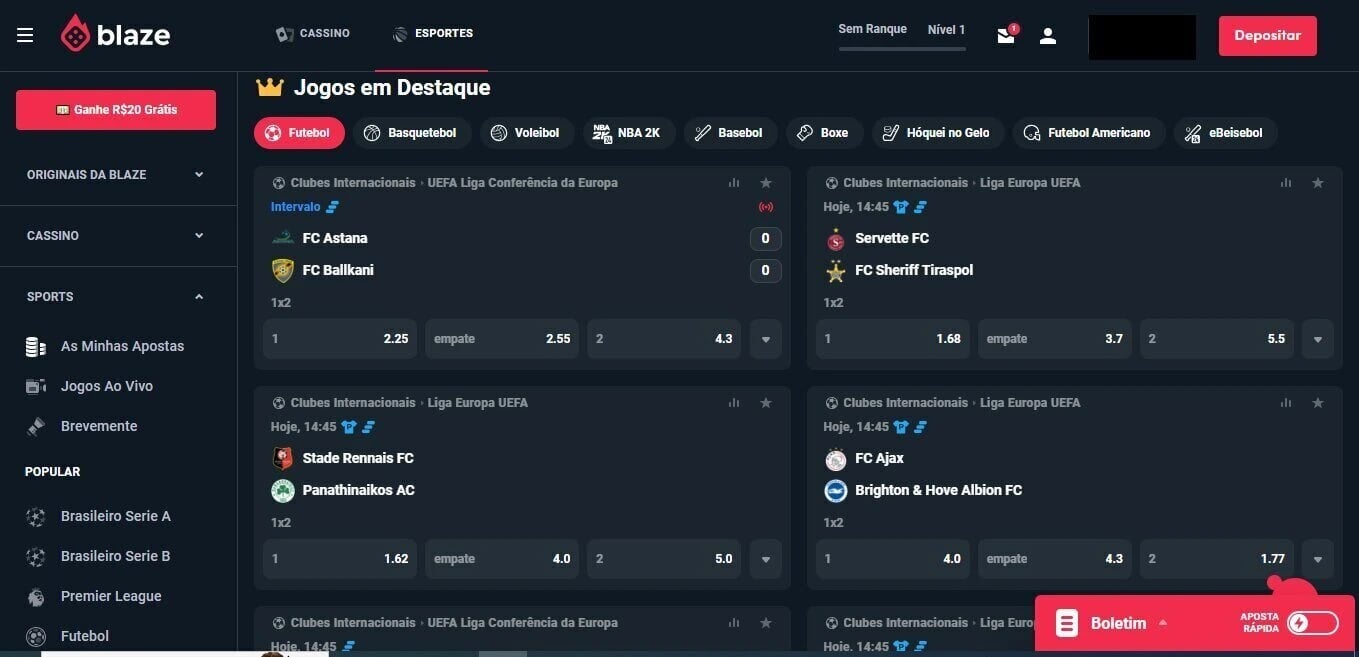This screenshot has width=1359, height=657.
Task: Bet on FC Astana win at 2.25
Action: [x=340, y=339]
